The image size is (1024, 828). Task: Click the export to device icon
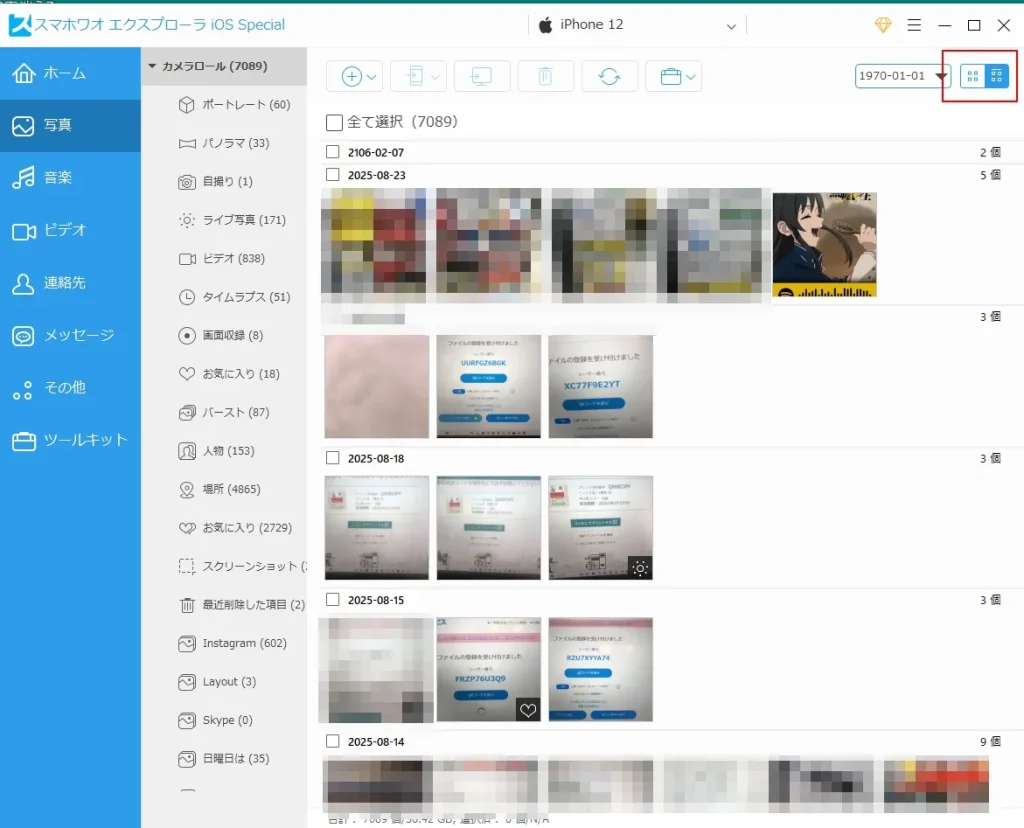(x=418, y=77)
